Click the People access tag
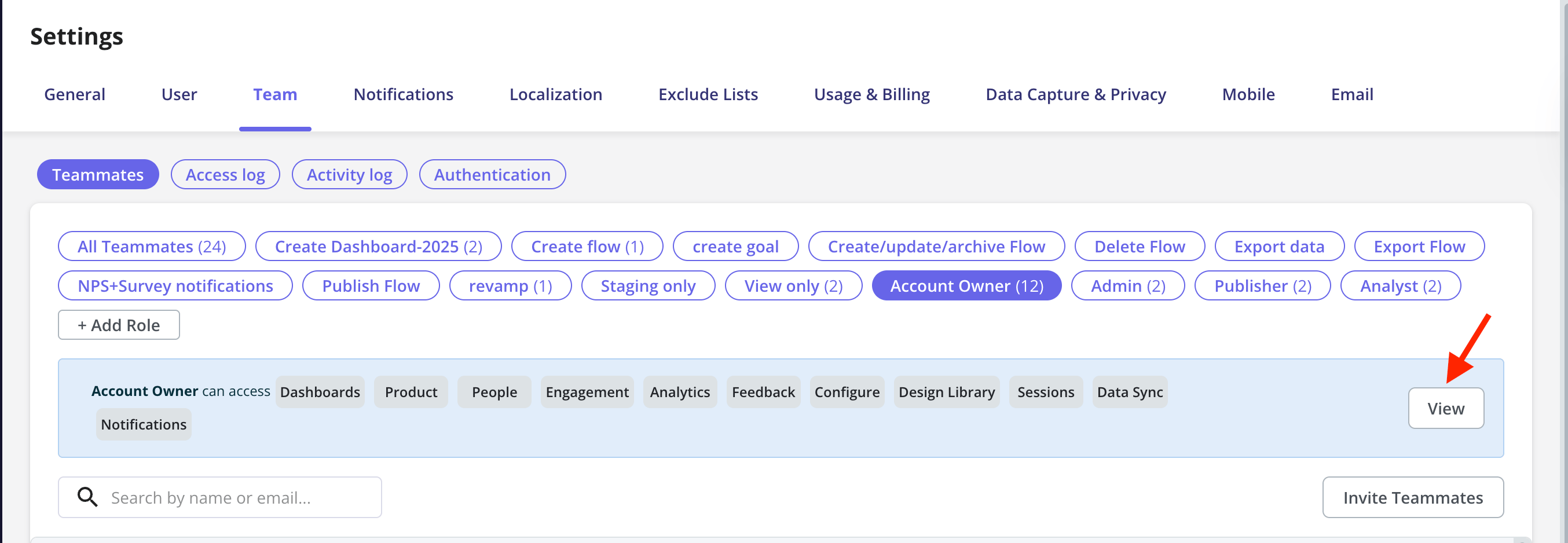The image size is (1568, 543). click(494, 391)
